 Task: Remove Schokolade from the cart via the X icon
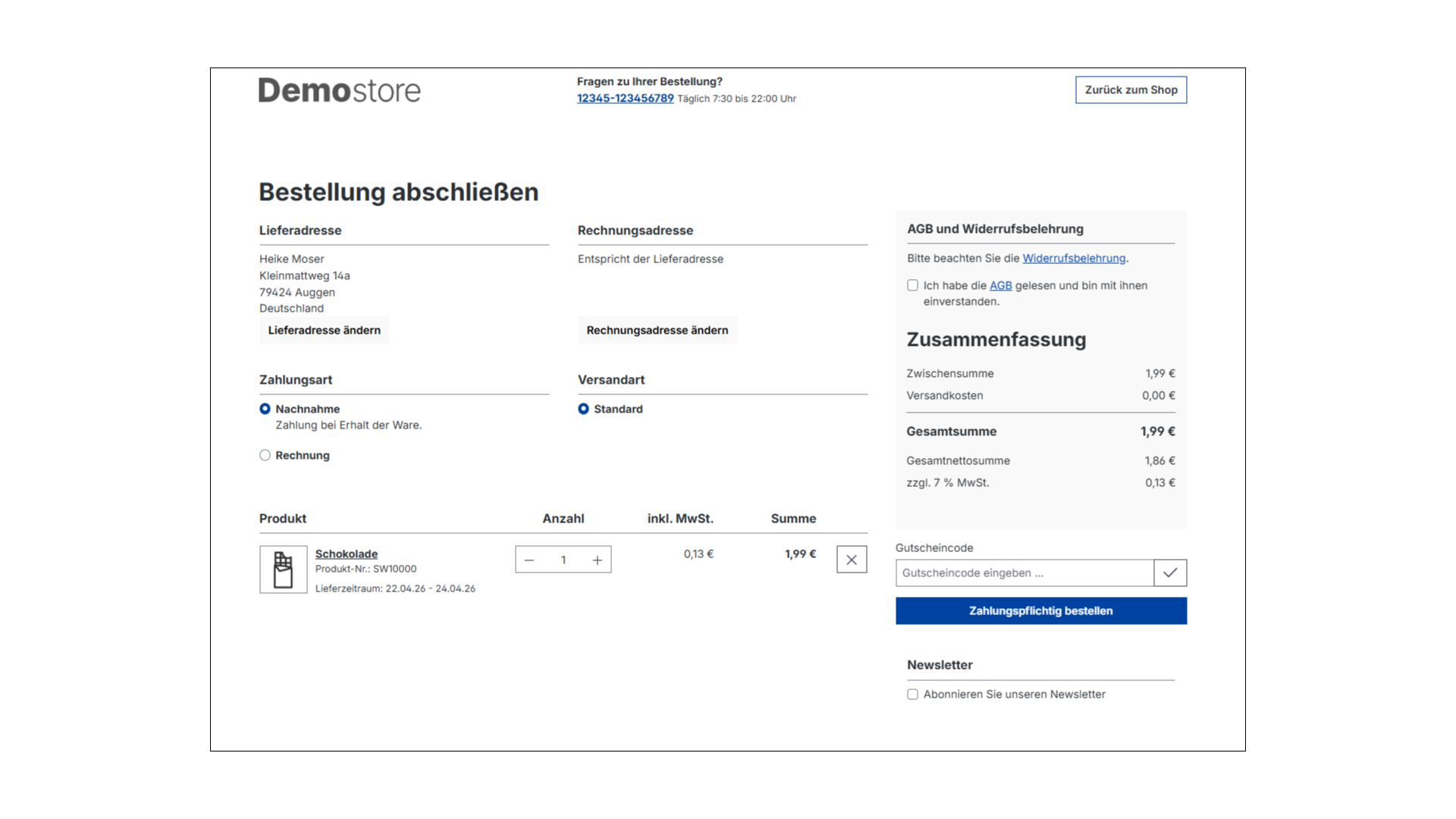[852, 559]
